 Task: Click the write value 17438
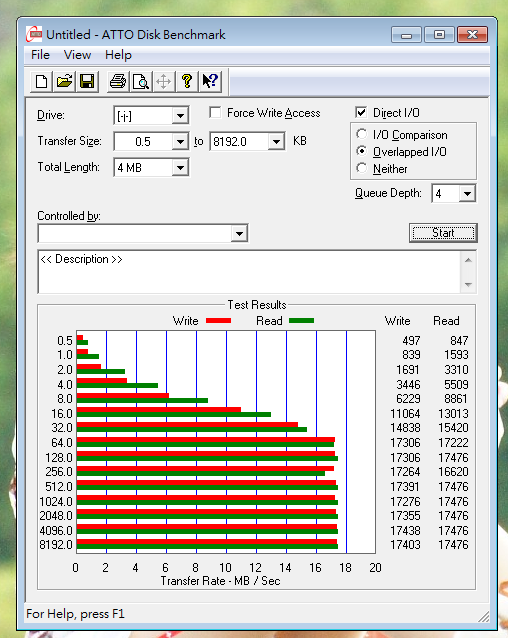click(405, 530)
